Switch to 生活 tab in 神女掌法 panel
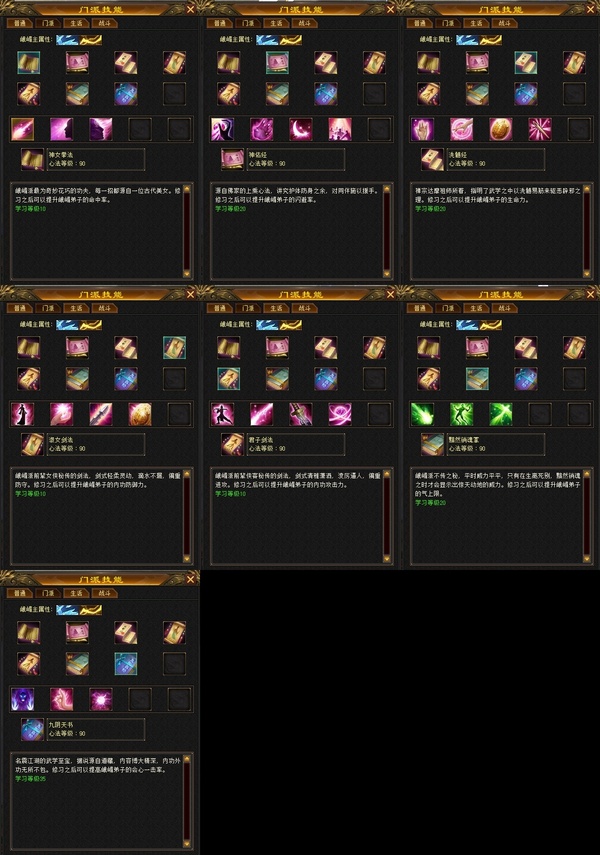 tap(76, 23)
